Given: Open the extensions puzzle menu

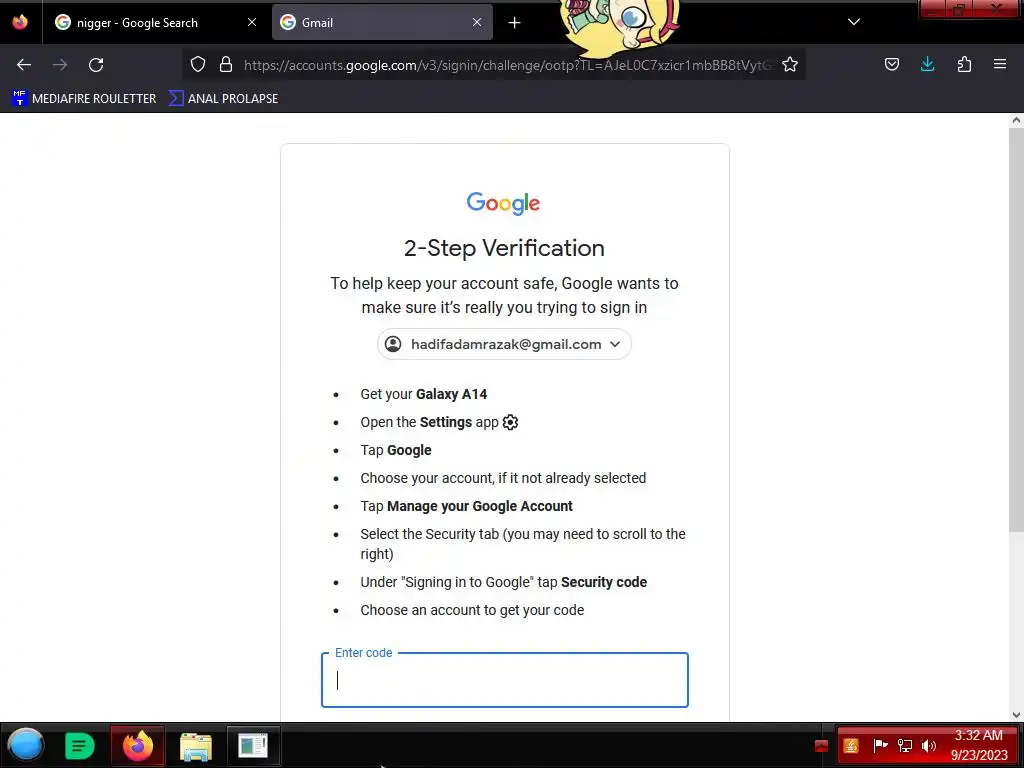Looking at the screenshot, I should pos(964,64).
